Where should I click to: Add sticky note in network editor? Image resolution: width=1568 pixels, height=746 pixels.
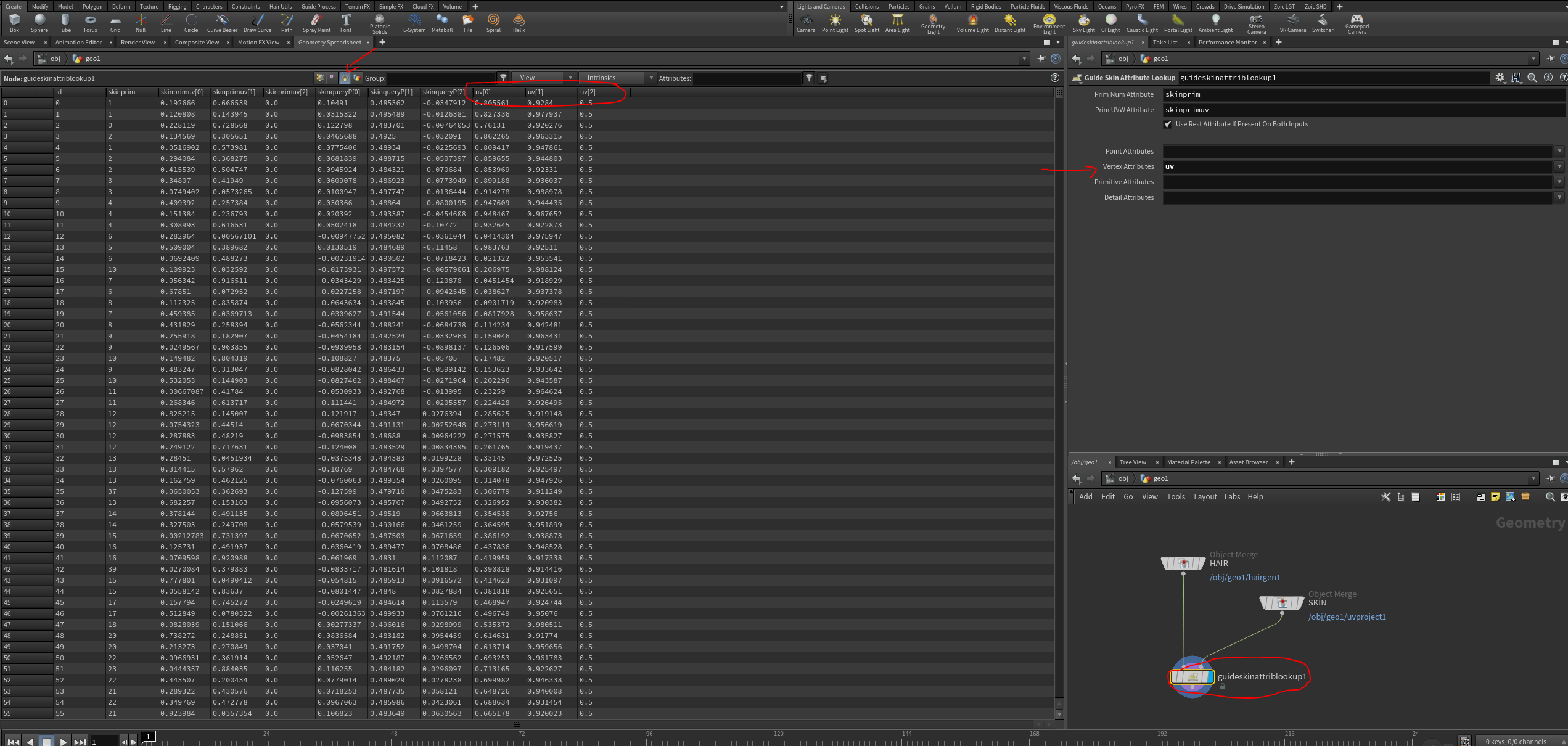1495,497
